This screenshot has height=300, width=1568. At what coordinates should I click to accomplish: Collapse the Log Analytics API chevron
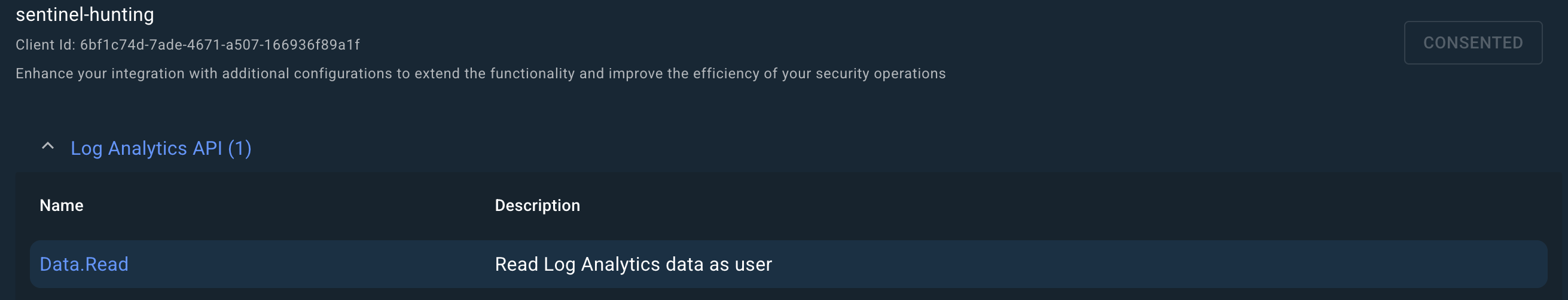pyautogui.click(x=47, y=146)
